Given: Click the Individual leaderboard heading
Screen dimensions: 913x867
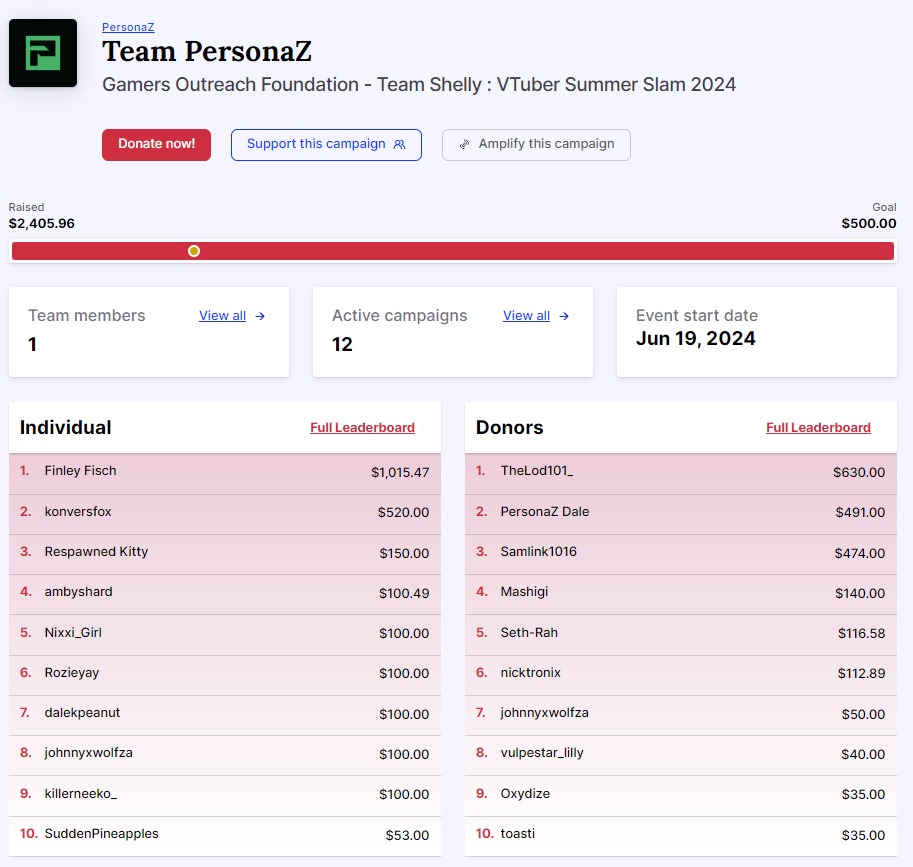Looking at the screenshot, I should [x=65, y=427].
